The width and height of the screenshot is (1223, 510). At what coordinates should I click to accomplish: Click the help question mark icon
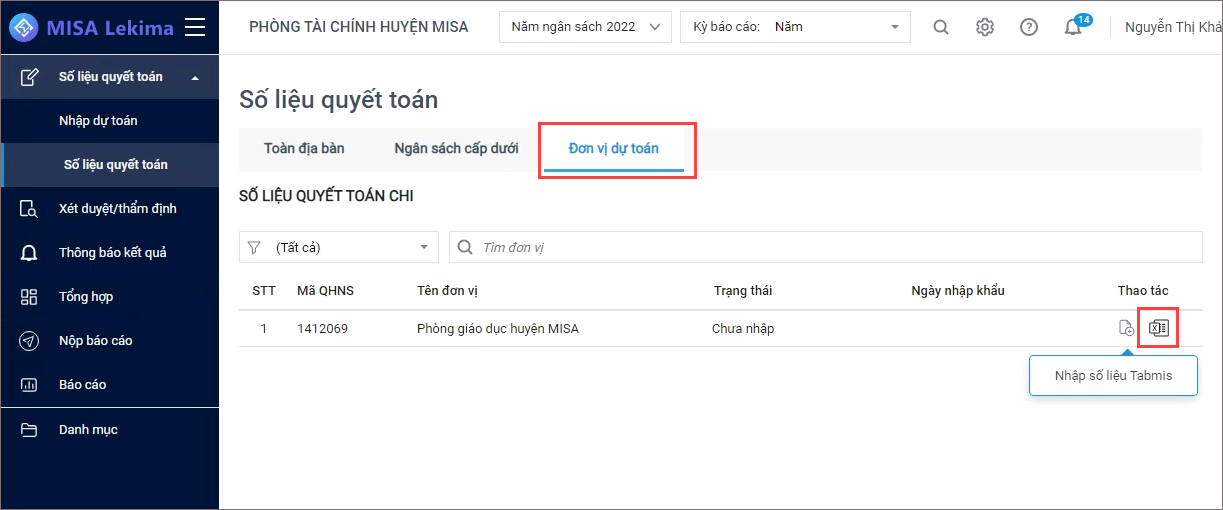coord(1029,27)
